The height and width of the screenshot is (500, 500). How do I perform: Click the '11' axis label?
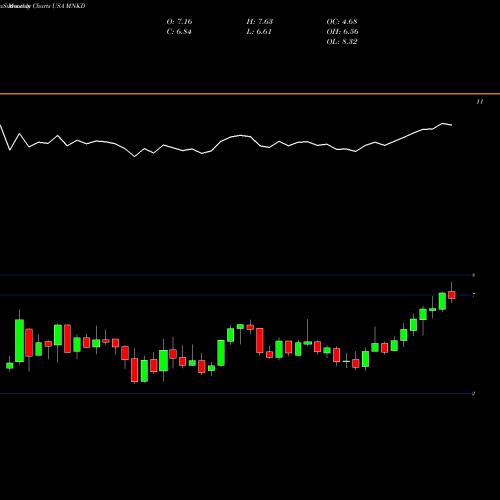pos(480,102)
